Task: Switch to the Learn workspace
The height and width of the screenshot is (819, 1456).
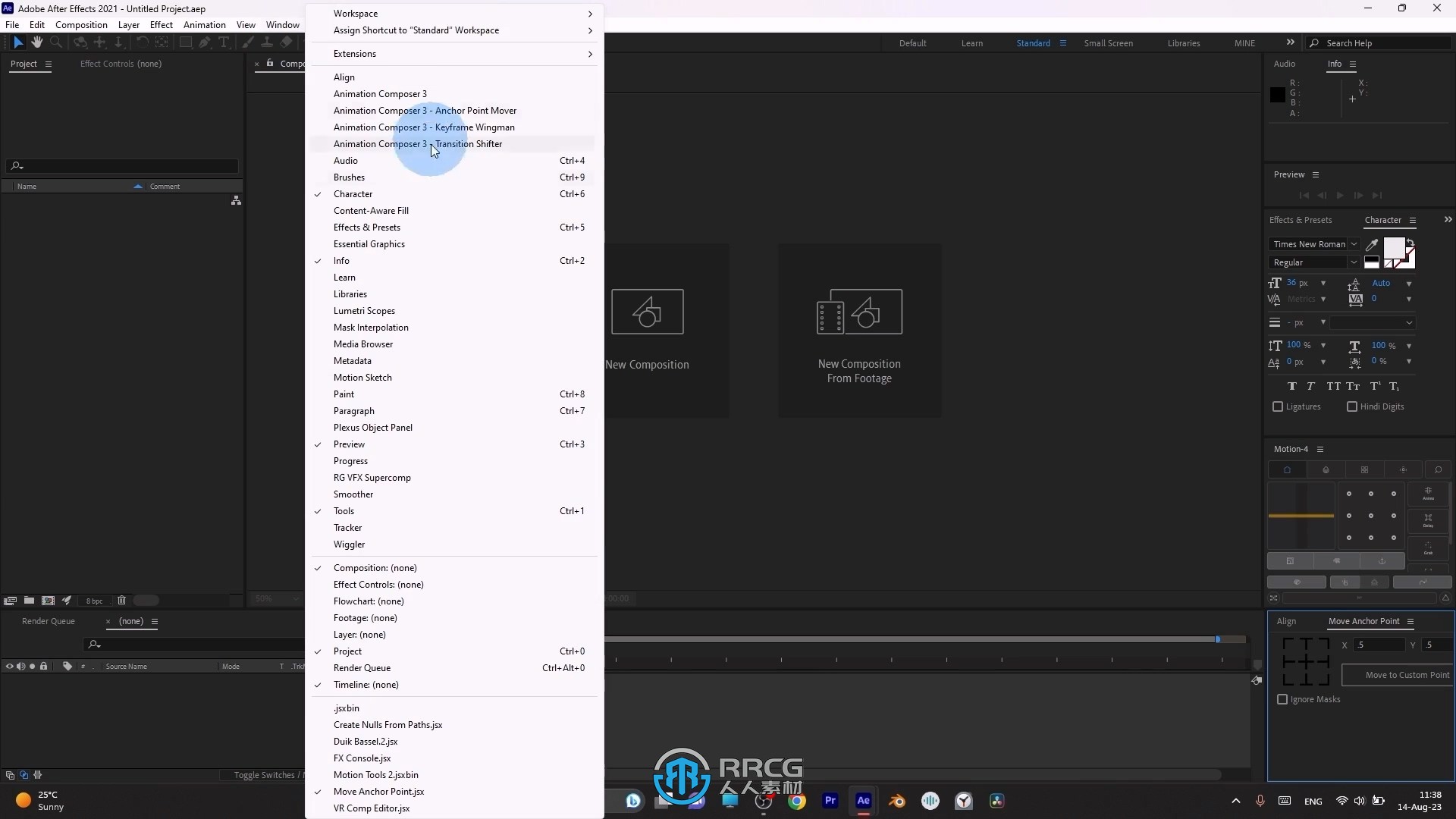Action: click(x=972, y=43)
